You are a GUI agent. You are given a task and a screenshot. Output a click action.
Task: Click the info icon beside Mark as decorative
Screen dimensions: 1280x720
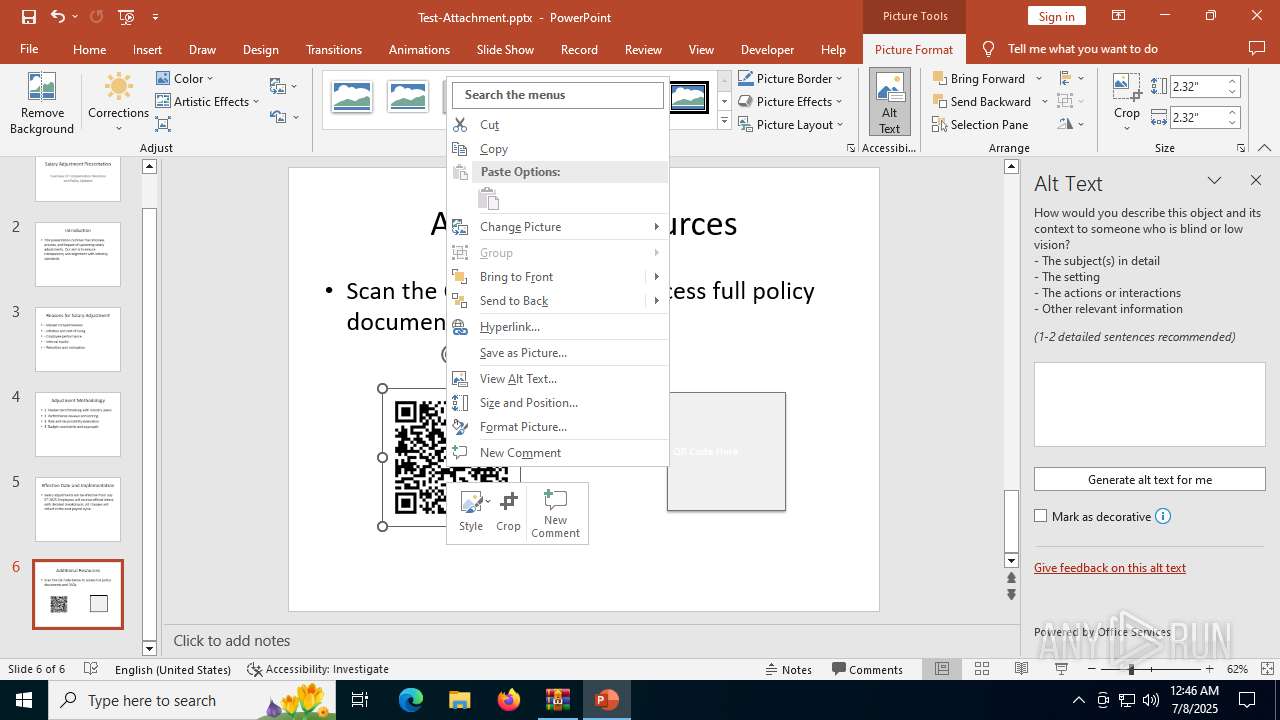pos(1163,516)
